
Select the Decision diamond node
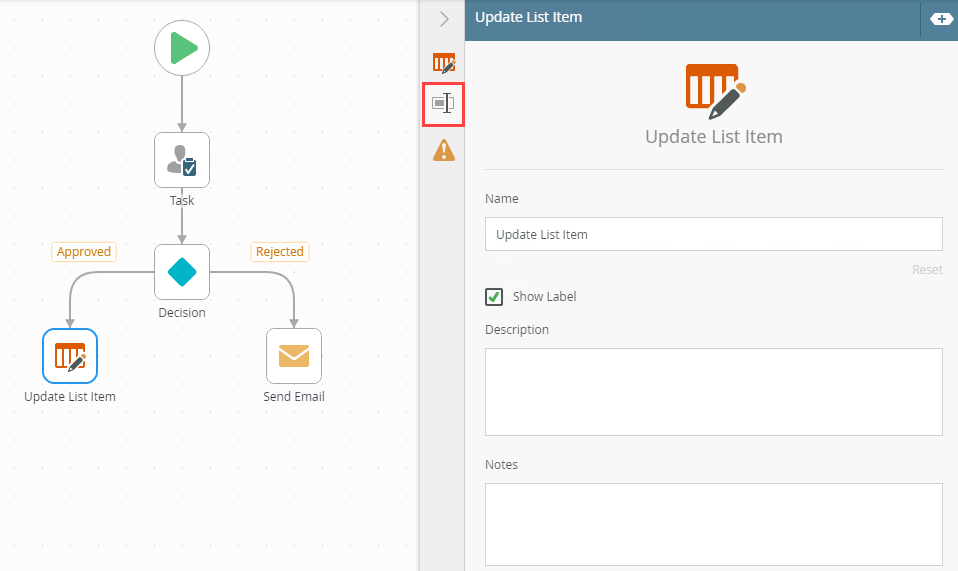[182, 272]
